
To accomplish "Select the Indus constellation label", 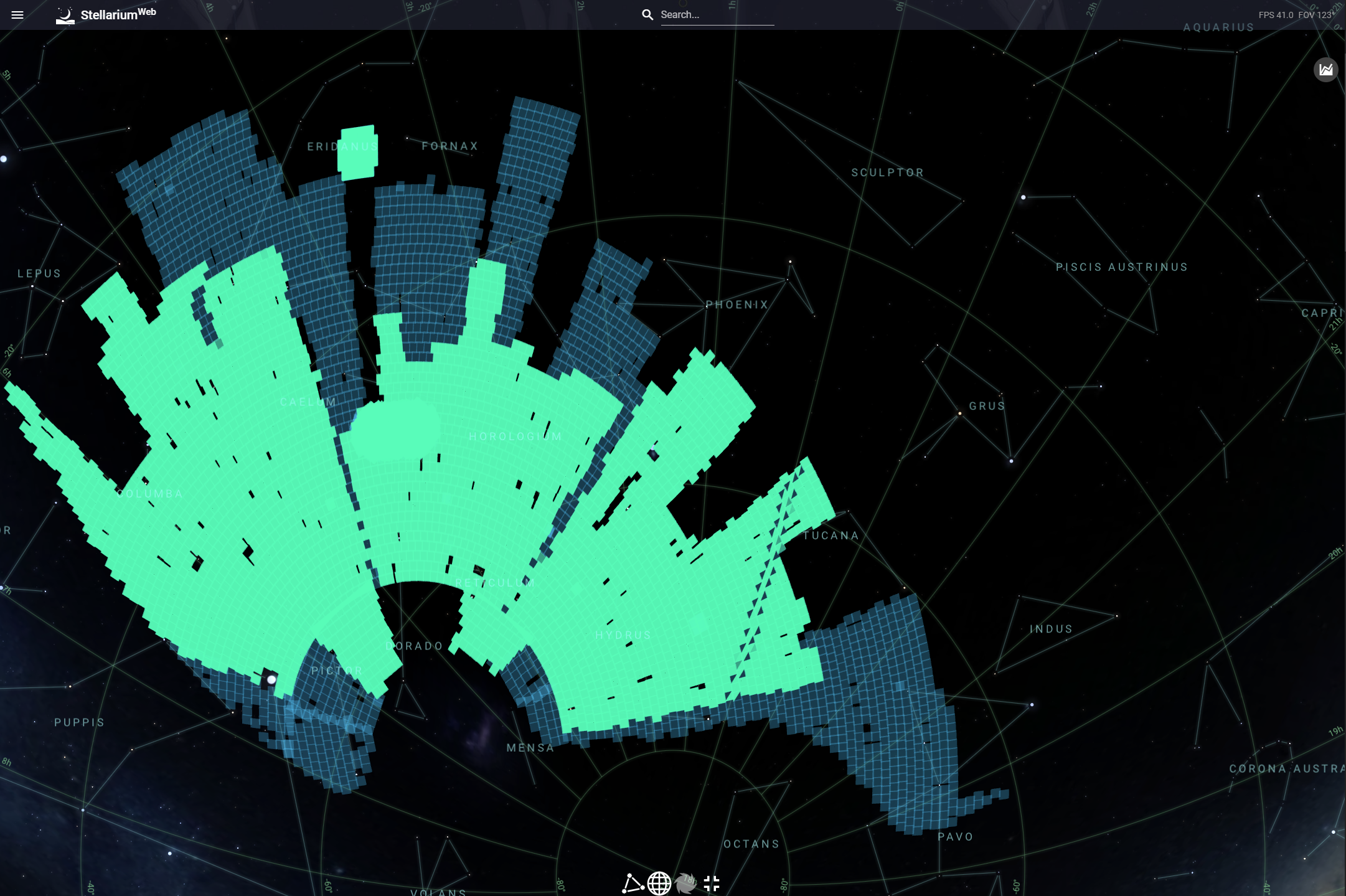I will click(1052, 629).
